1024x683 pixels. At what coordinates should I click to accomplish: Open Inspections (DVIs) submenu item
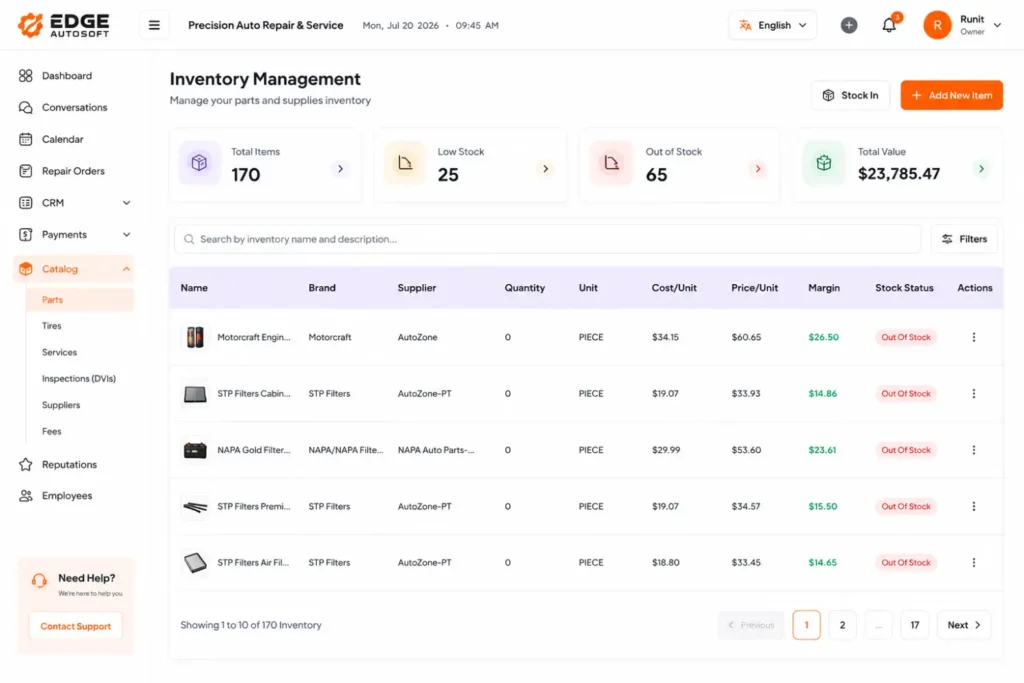78,379
